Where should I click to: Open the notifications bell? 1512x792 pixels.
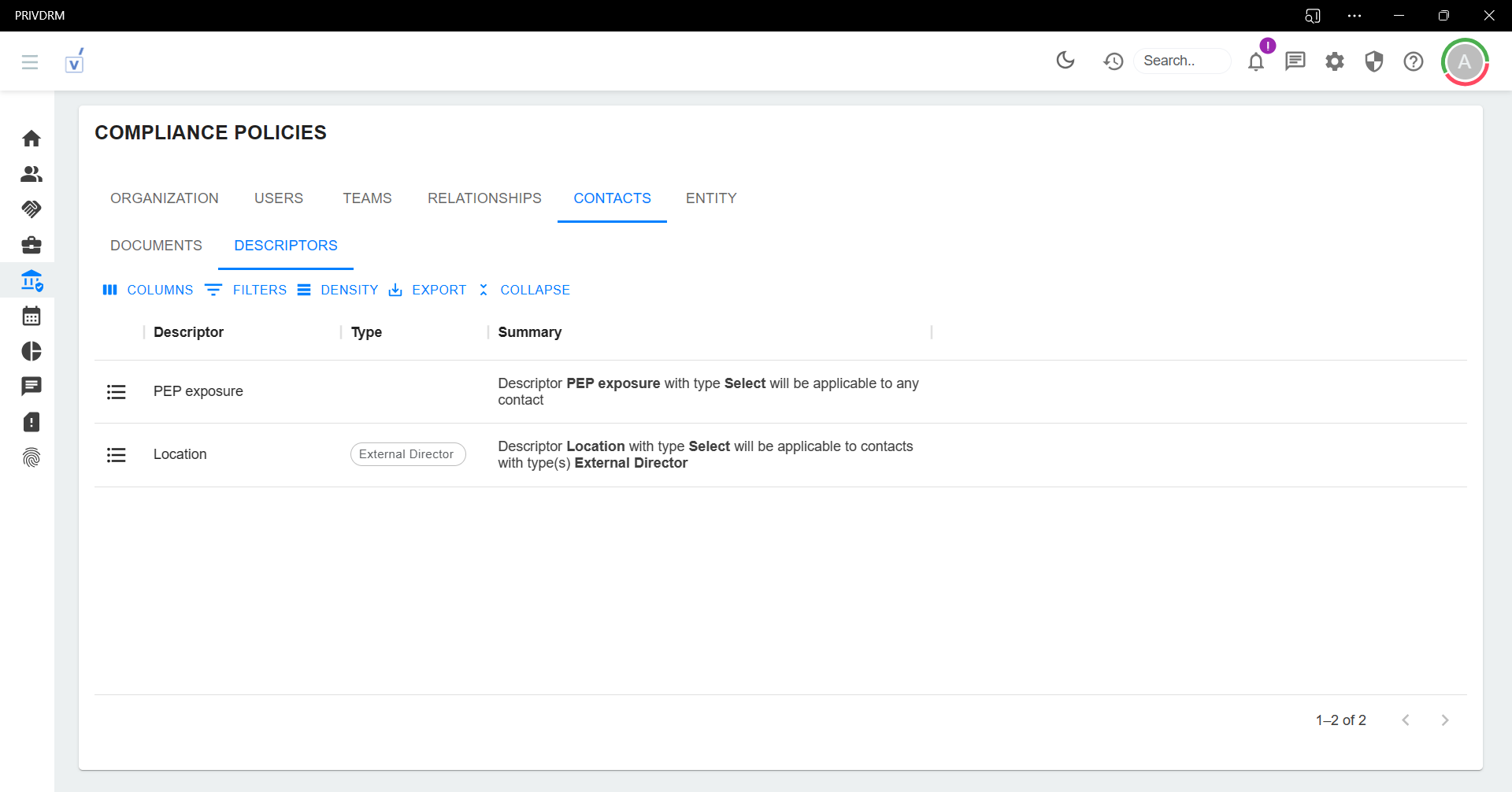point(1256,61)
